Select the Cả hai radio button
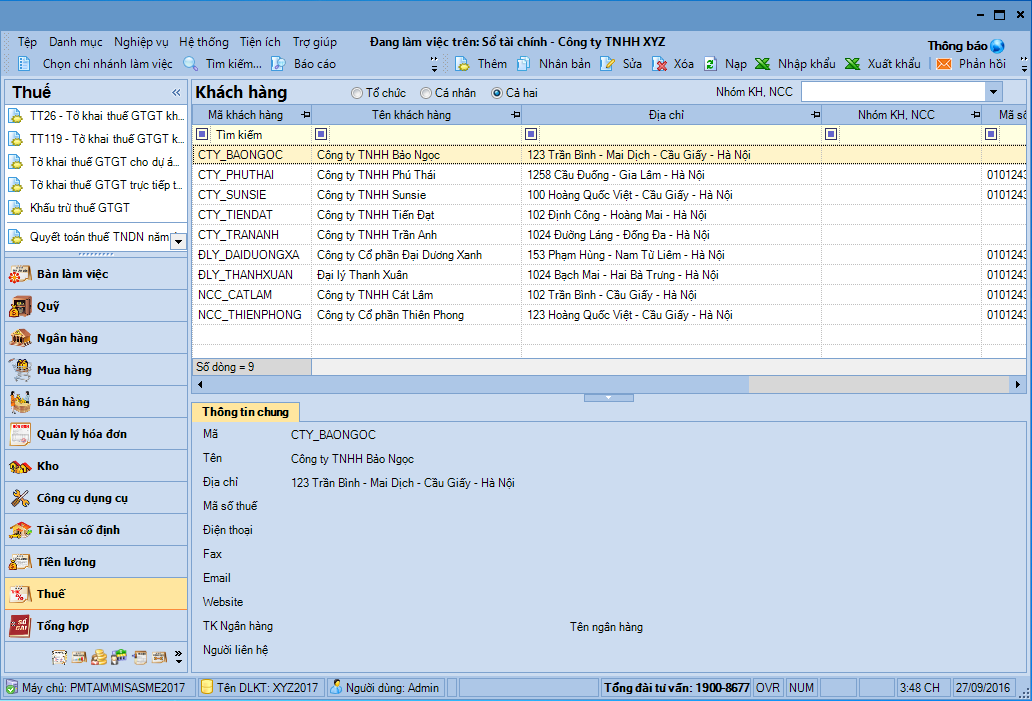Image resolution: width=1032 pixels, height=701 pixels. (497, 93)
